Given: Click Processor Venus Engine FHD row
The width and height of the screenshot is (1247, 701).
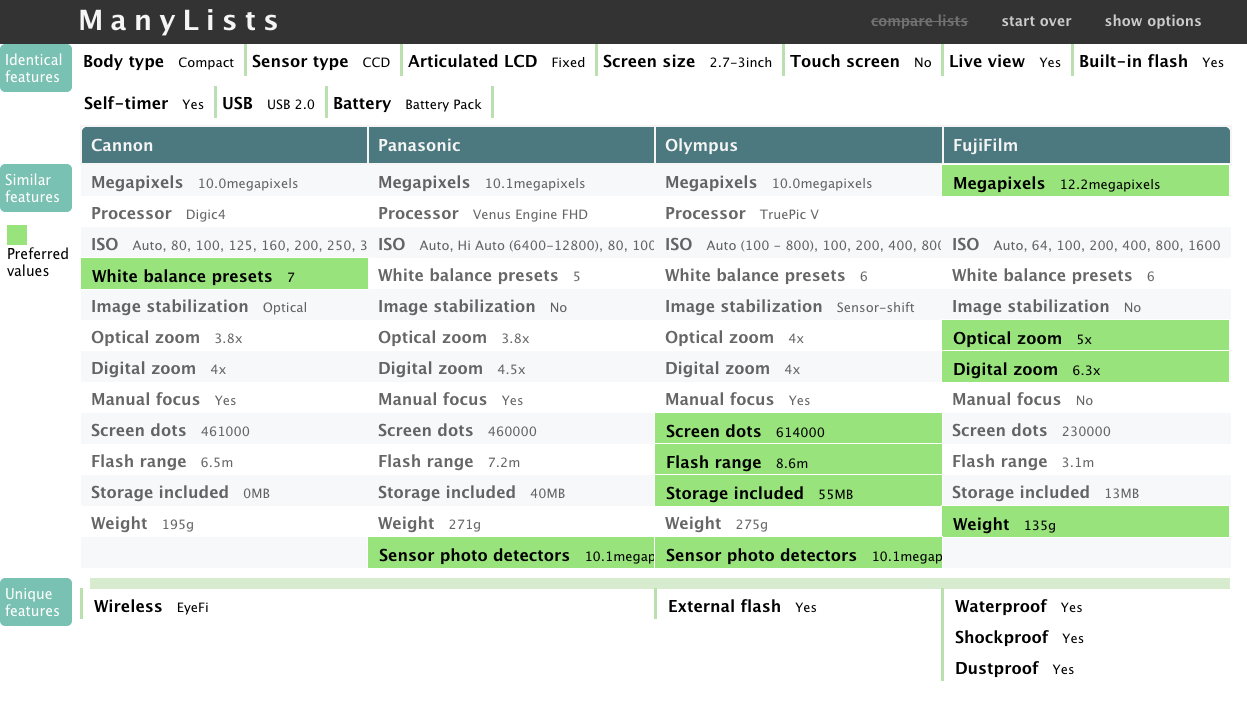Looking at the screenshot, I should pos(511,214).
